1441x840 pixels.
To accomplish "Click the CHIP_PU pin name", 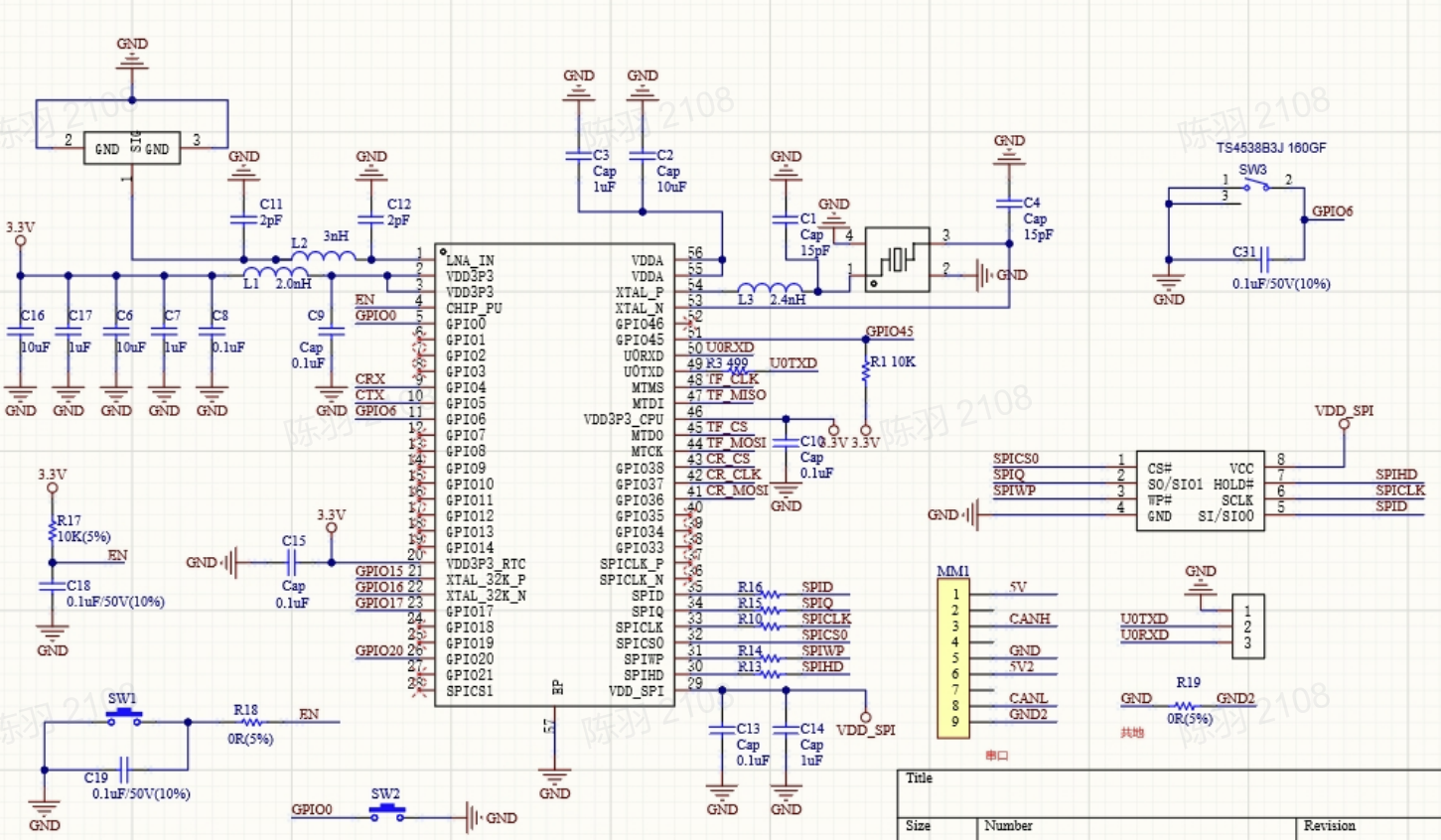I will click(474, 308).
